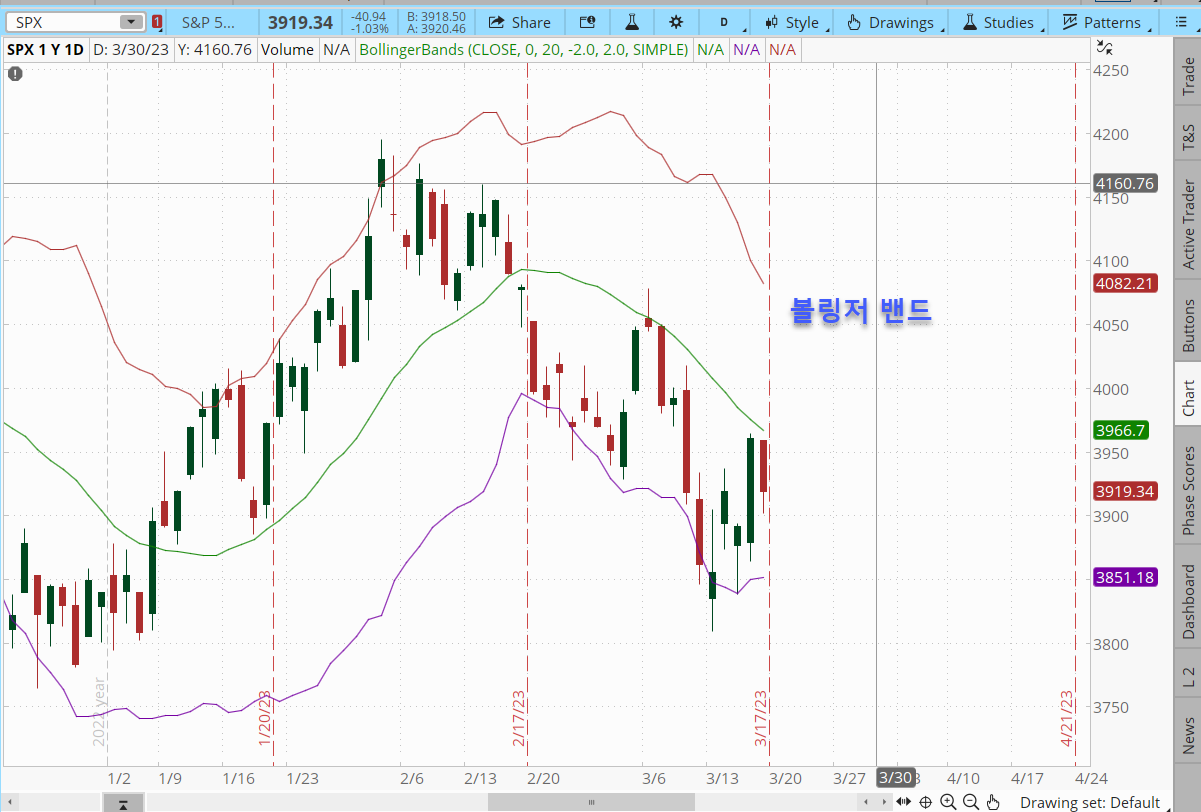Click the zoom out magnifier
Screen dimensions: 1201x812
(x=970, y=802)
